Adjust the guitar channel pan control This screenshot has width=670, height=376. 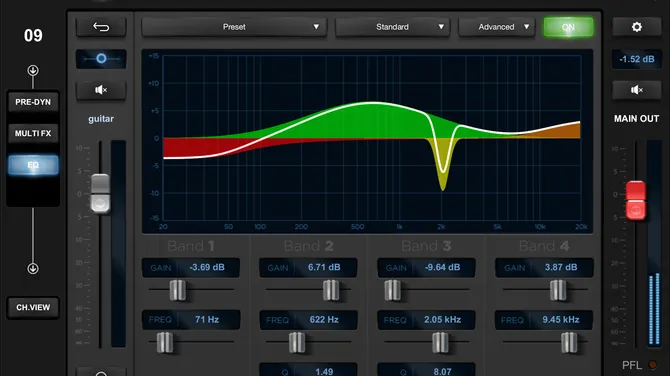101,59
